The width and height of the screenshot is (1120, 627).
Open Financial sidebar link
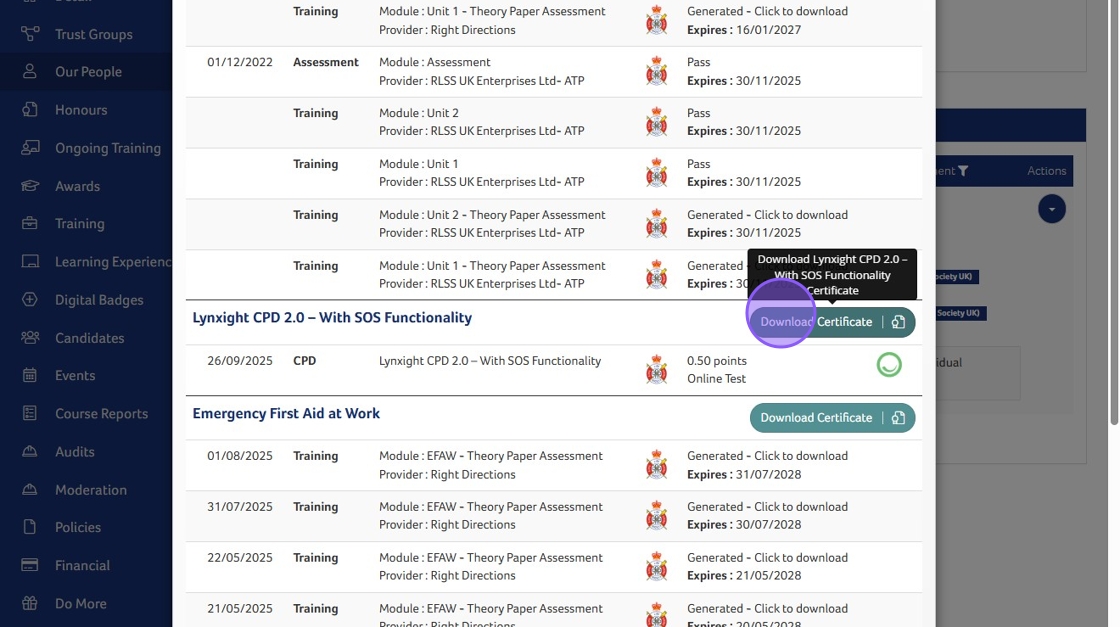[82, 566]
